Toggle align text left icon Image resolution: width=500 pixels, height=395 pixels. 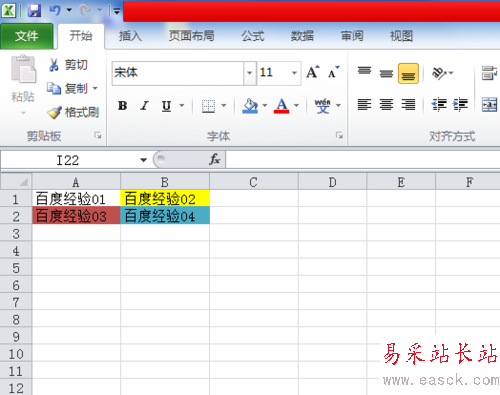(364, 105)
